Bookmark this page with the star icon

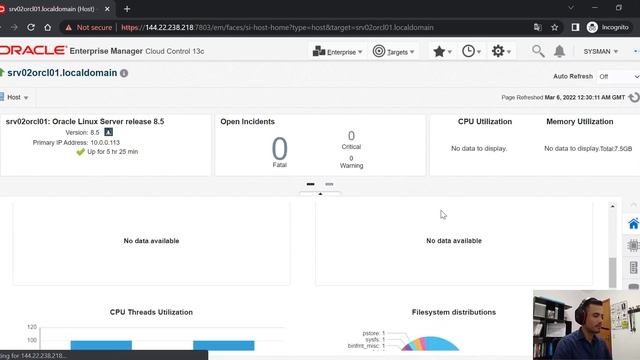[554, 27]
